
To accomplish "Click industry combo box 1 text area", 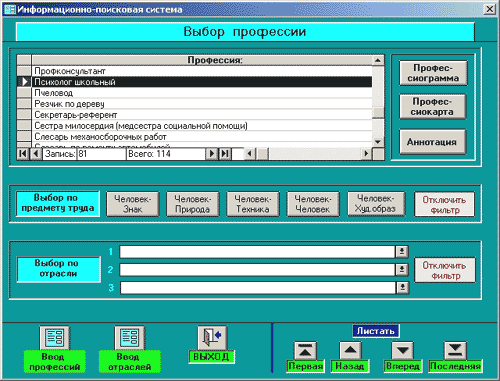I will coord(257,252).
